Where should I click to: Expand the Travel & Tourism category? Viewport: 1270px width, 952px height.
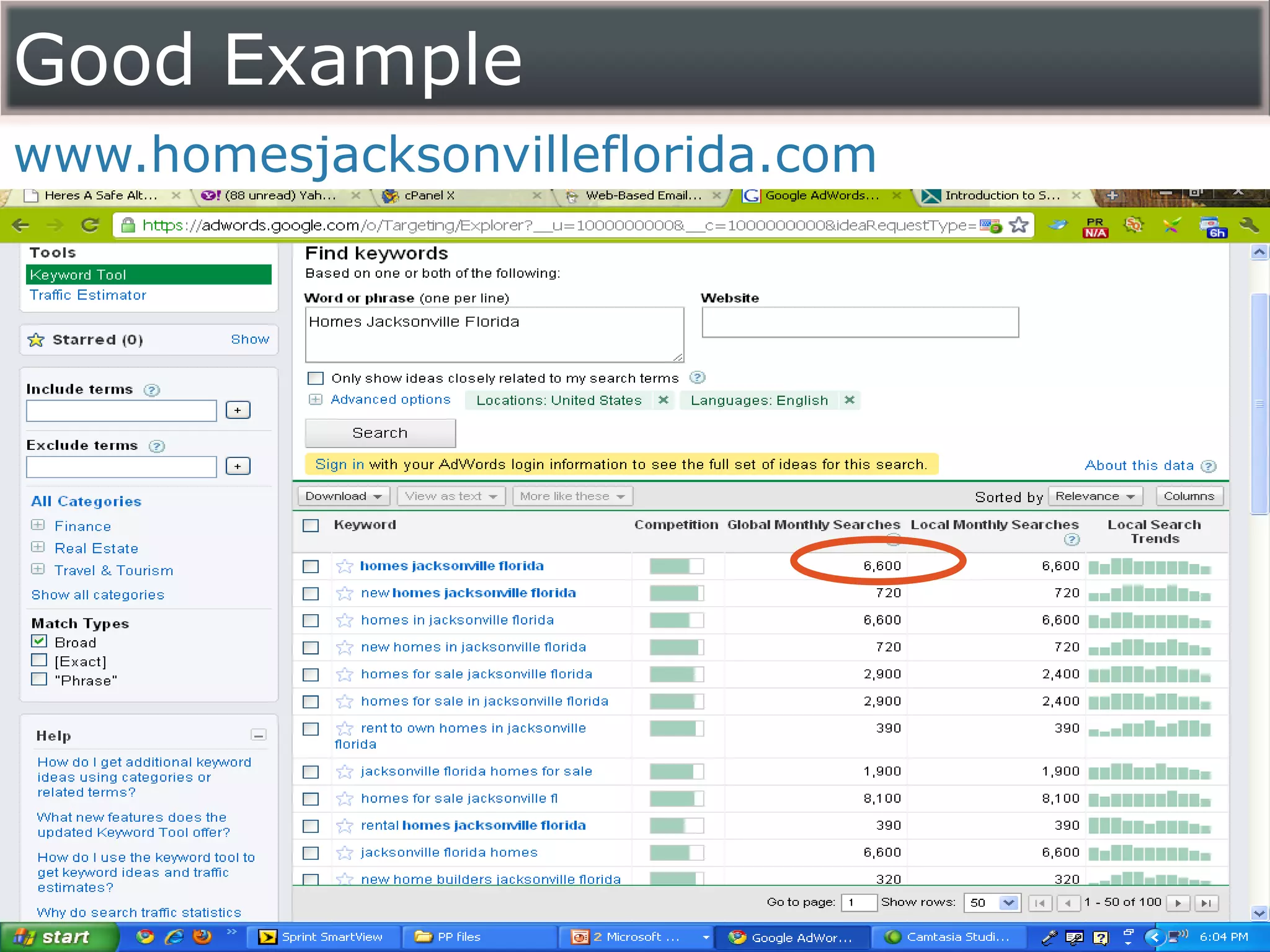click(x=38, y=569)
